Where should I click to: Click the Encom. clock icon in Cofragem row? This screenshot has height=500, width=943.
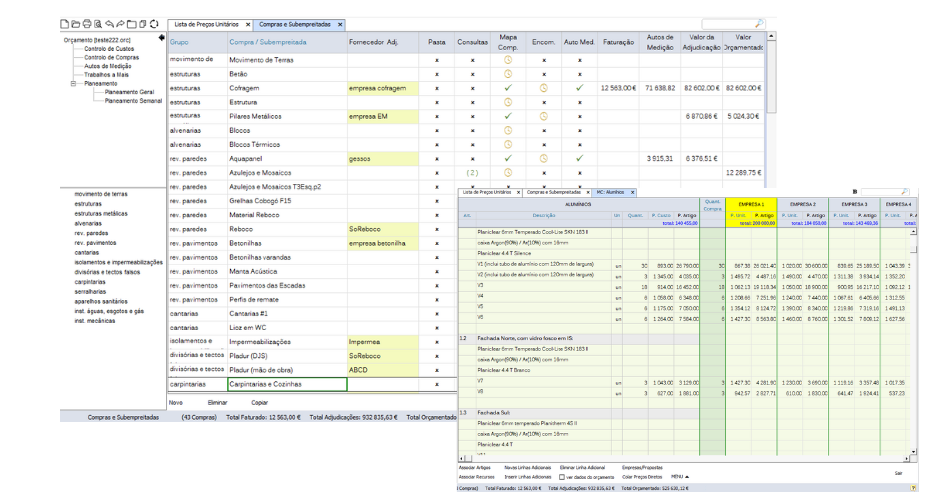[x=544, y=88]
